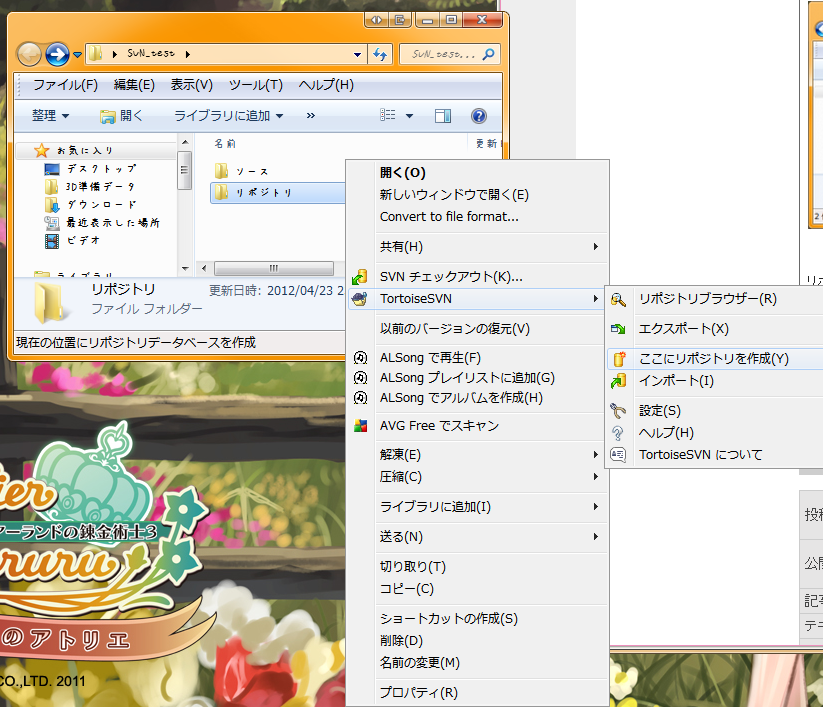Click the horizontal scrollbar thumb in file list

pyautogui.click(x=274, y=268)
